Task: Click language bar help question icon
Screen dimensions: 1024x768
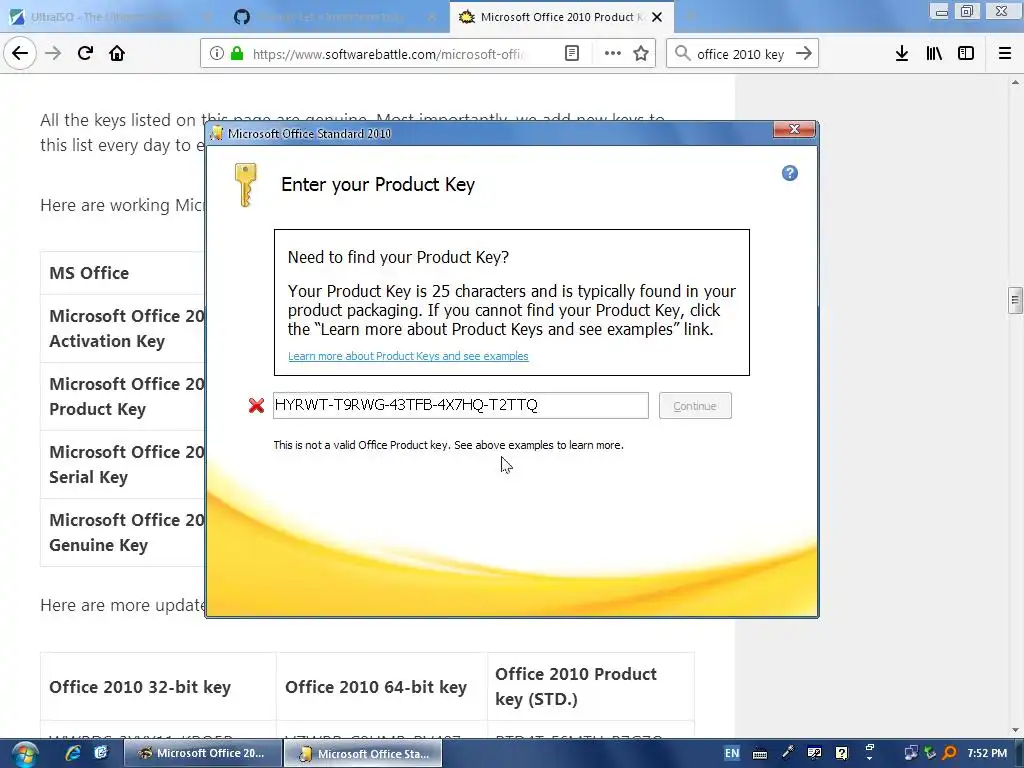Action: tap(841, 754)
